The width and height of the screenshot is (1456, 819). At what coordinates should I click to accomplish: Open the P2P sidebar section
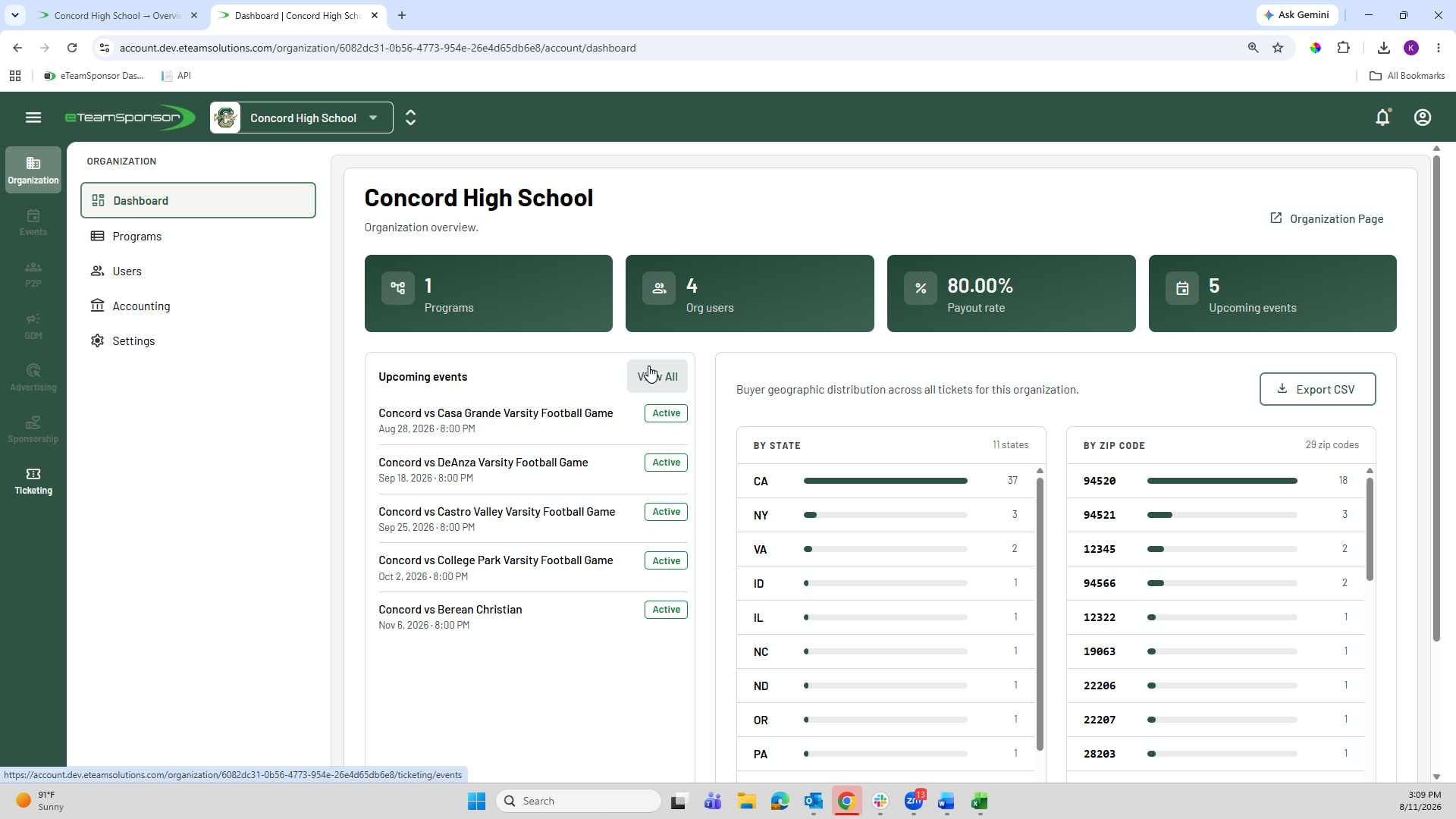pyautogui.click(x=33, y=274)
